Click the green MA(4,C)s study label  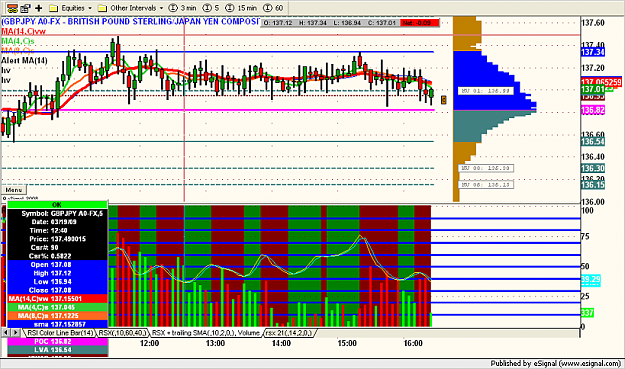[x=18, y=41]
